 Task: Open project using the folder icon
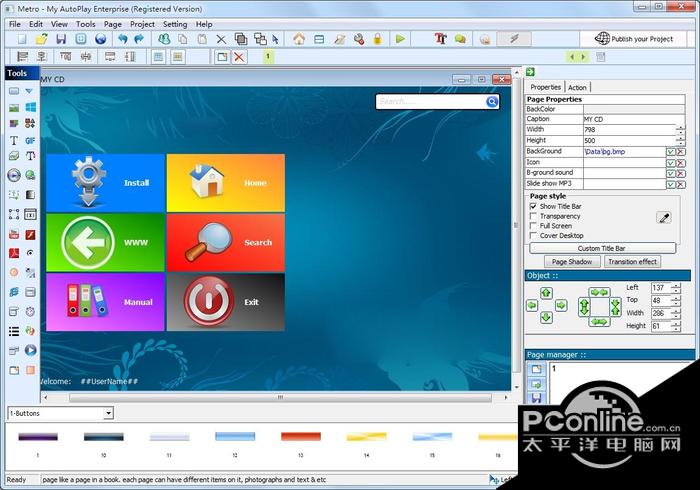(41, 39)
